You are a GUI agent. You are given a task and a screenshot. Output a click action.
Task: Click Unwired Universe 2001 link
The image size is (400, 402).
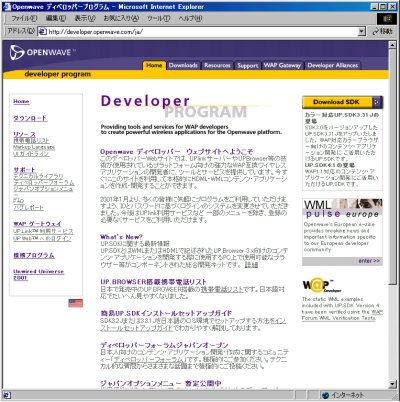tap(38, 274)
